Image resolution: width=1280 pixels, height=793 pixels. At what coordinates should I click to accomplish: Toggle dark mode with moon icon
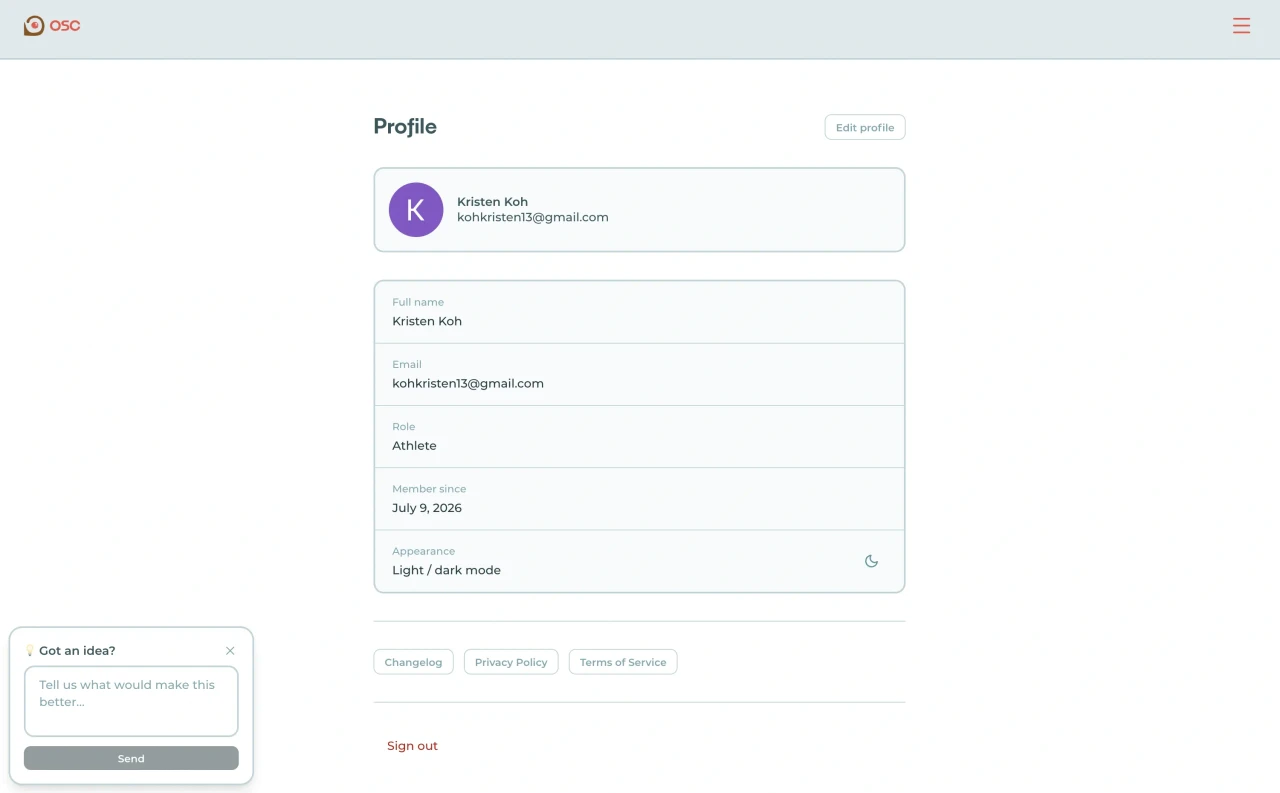click(x=871, y=561)
